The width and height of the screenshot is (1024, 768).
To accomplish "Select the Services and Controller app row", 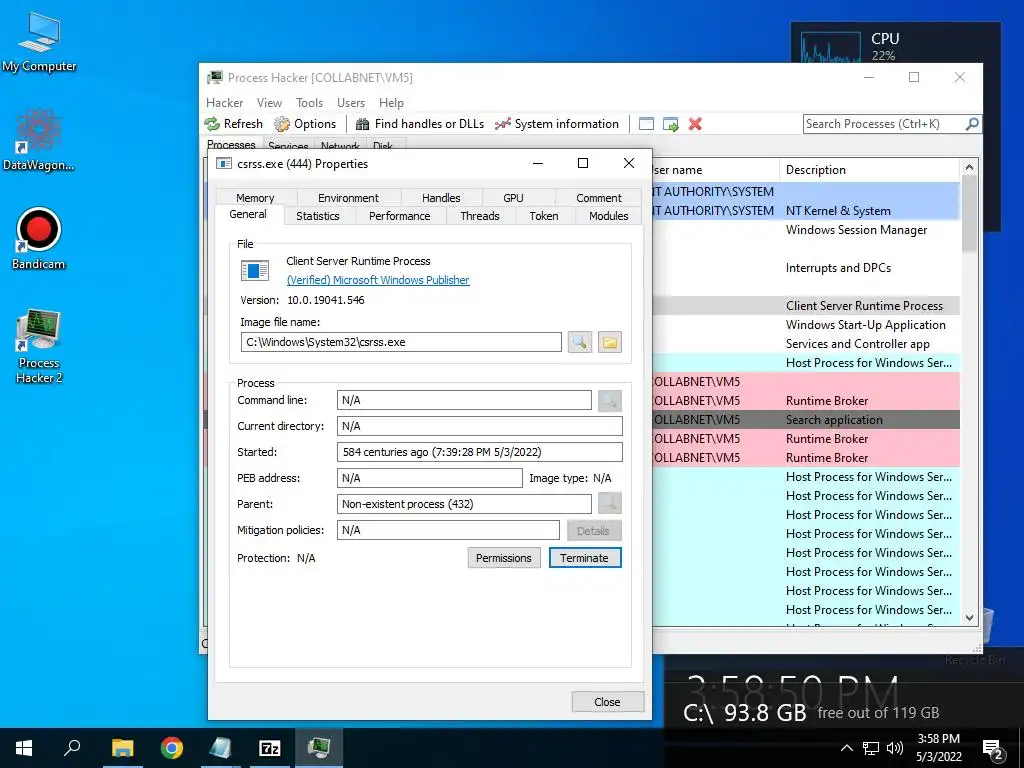I will tap(805, 344).
